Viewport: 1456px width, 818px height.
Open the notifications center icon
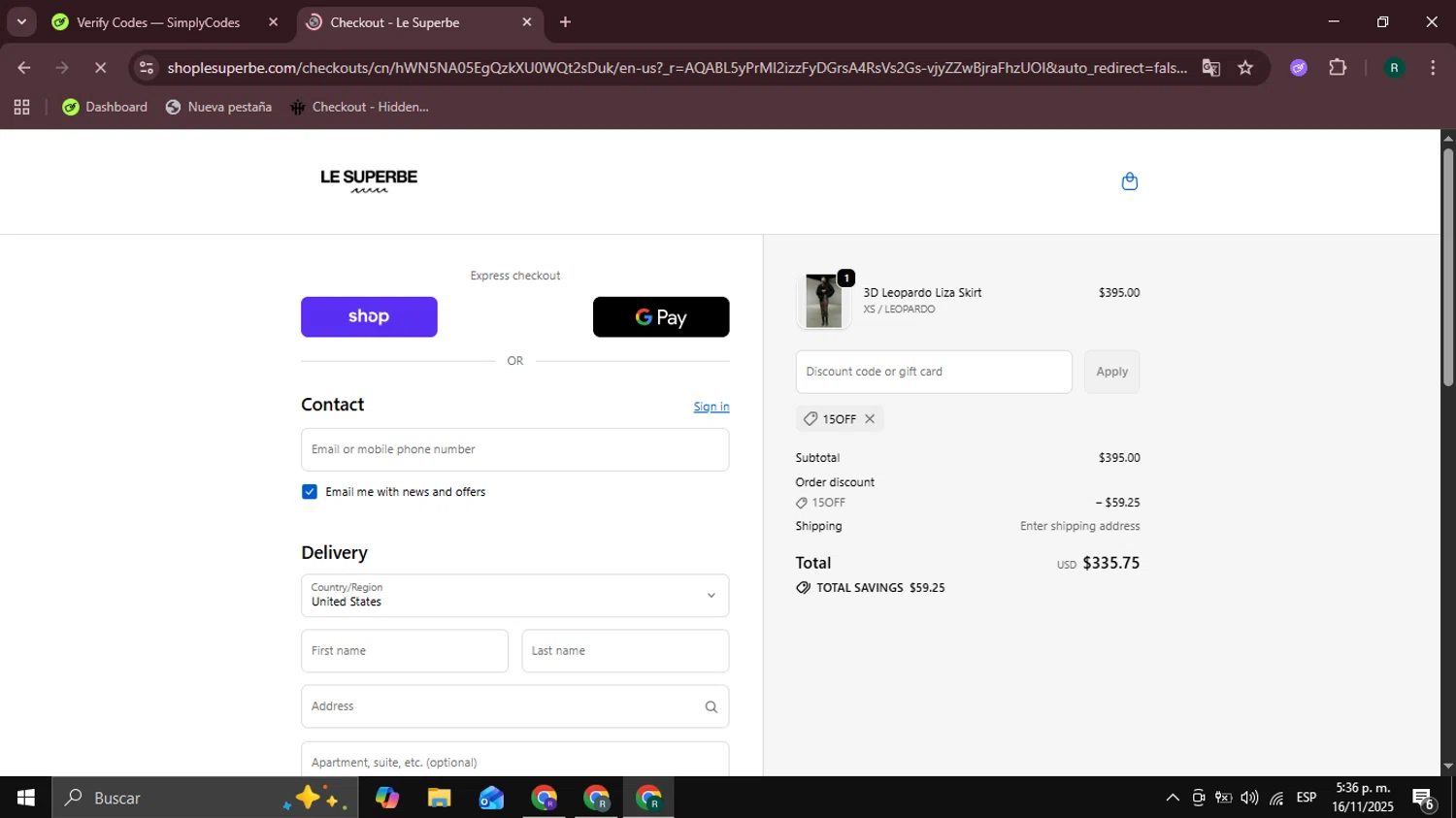1424,799
